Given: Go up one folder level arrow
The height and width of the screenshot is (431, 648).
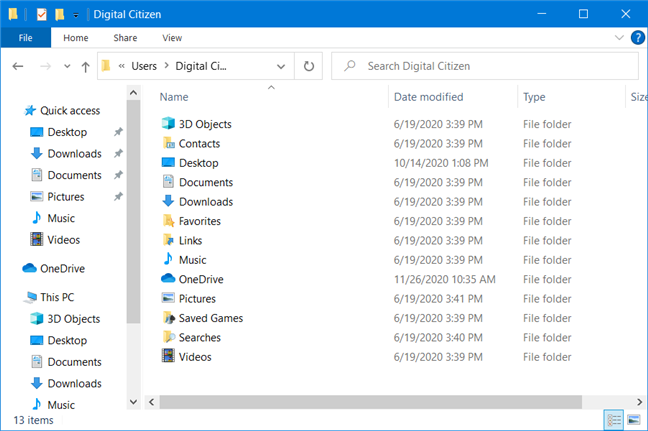Looking at the screenshot, I should point(84,66).
